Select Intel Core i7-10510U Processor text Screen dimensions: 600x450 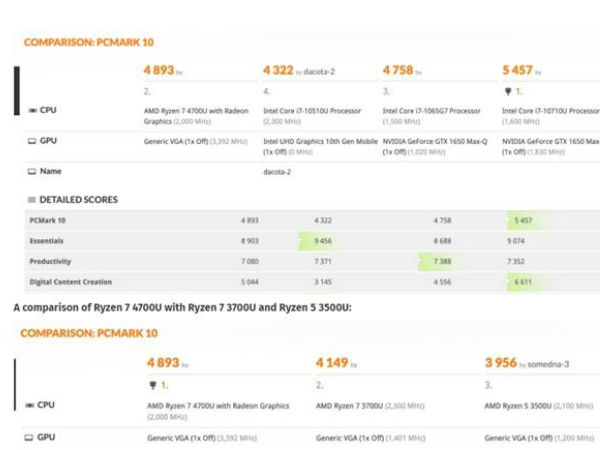[312, 111]
